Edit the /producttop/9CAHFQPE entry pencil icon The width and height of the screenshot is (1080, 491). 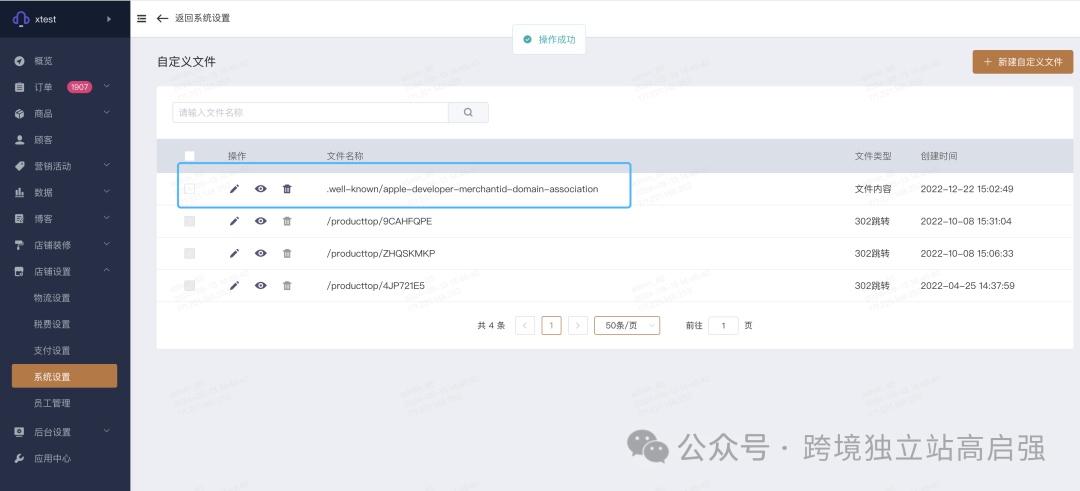tap(234, 221)
